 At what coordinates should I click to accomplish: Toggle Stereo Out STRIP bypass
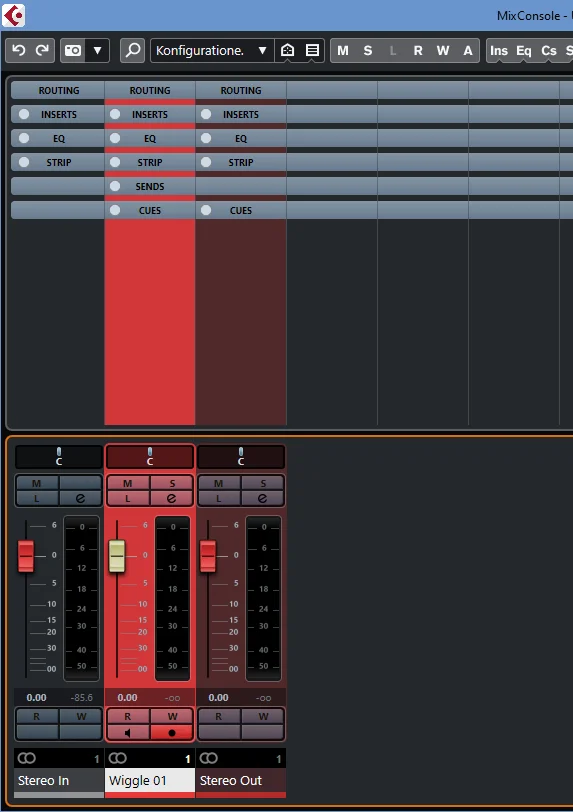click(x=206, y=162)
